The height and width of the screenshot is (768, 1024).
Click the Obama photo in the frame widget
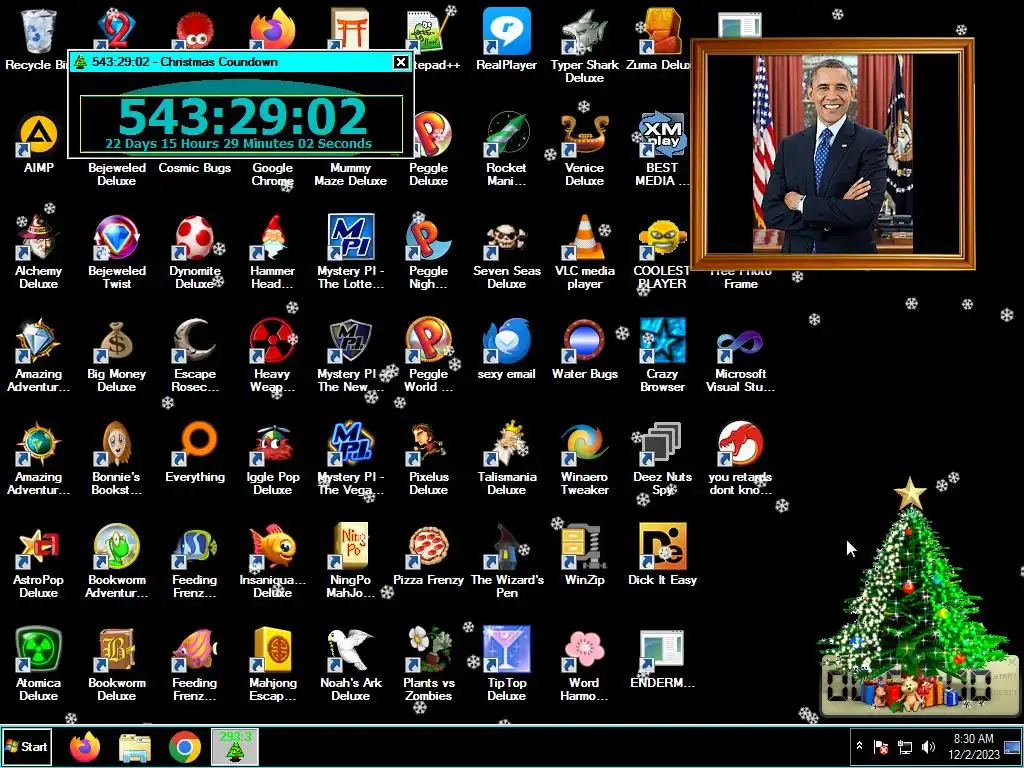click(x=833, y=154)
